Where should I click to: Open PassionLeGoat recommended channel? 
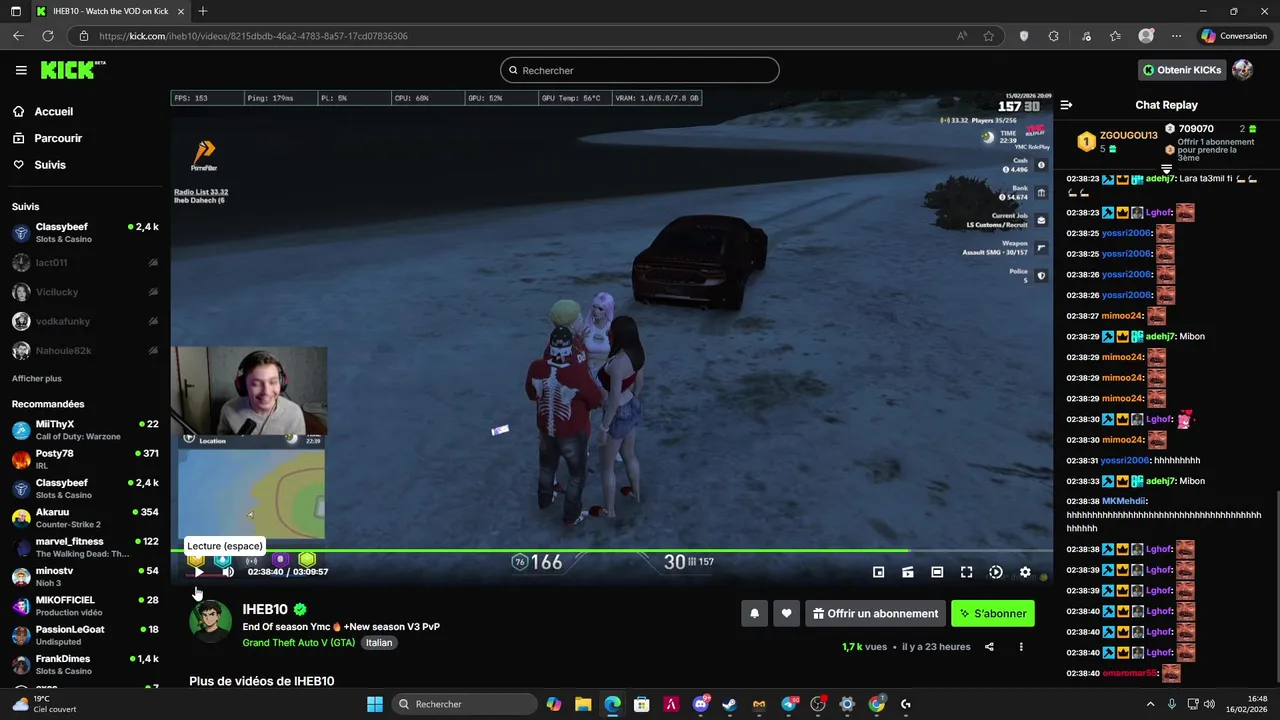[x=85, y=635]
